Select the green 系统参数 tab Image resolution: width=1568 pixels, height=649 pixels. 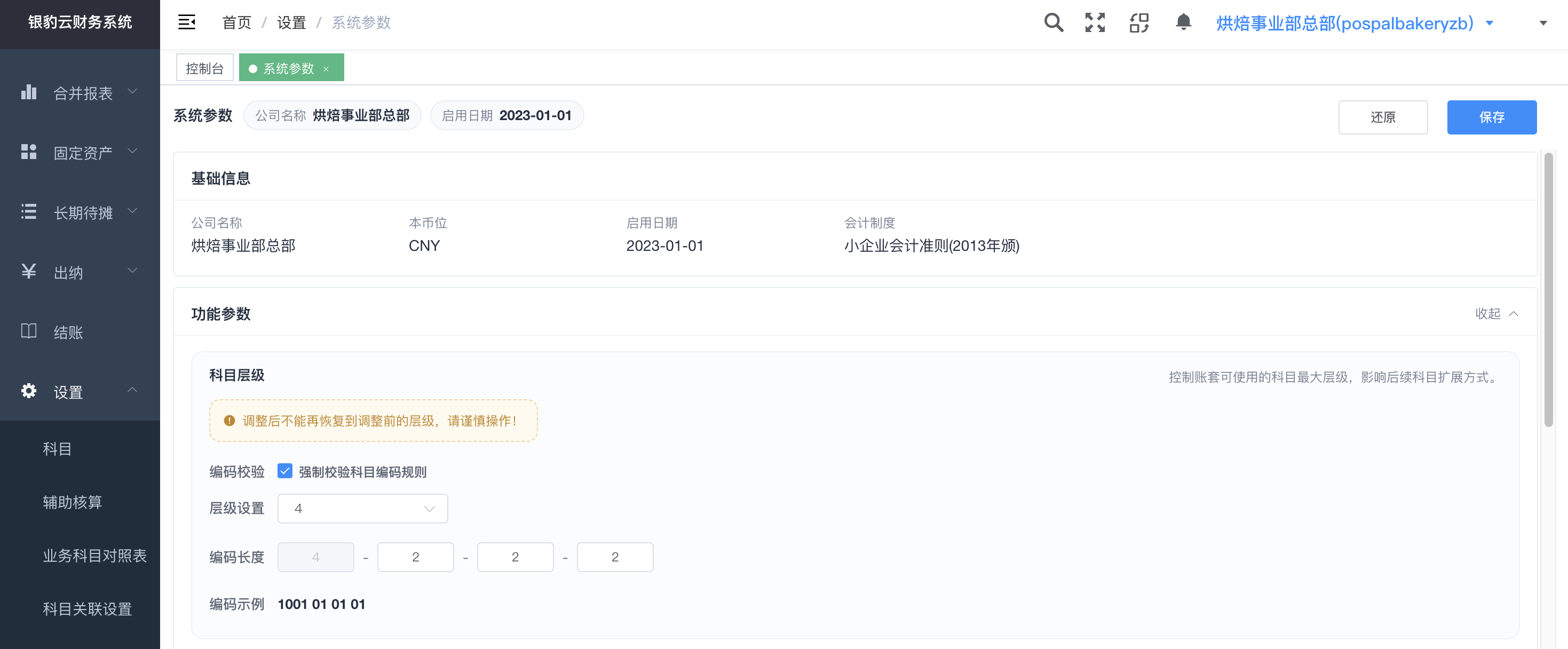(291, 68)
